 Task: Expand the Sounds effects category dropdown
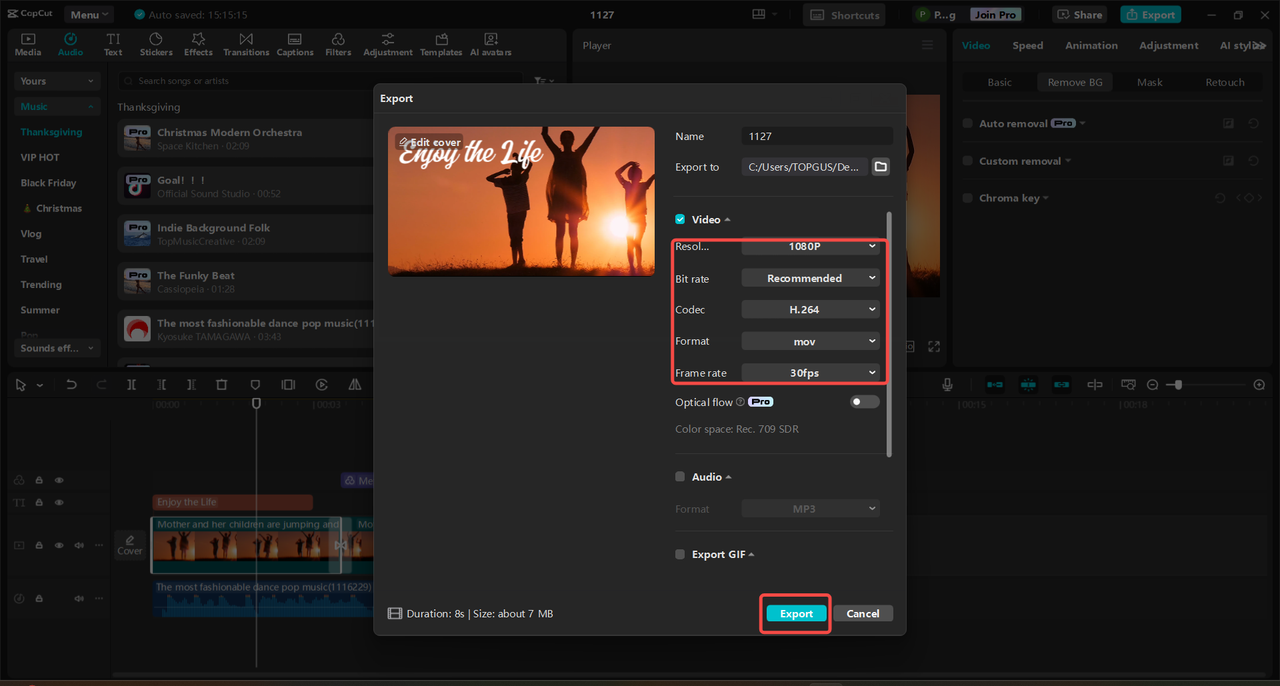click(58, 348)
